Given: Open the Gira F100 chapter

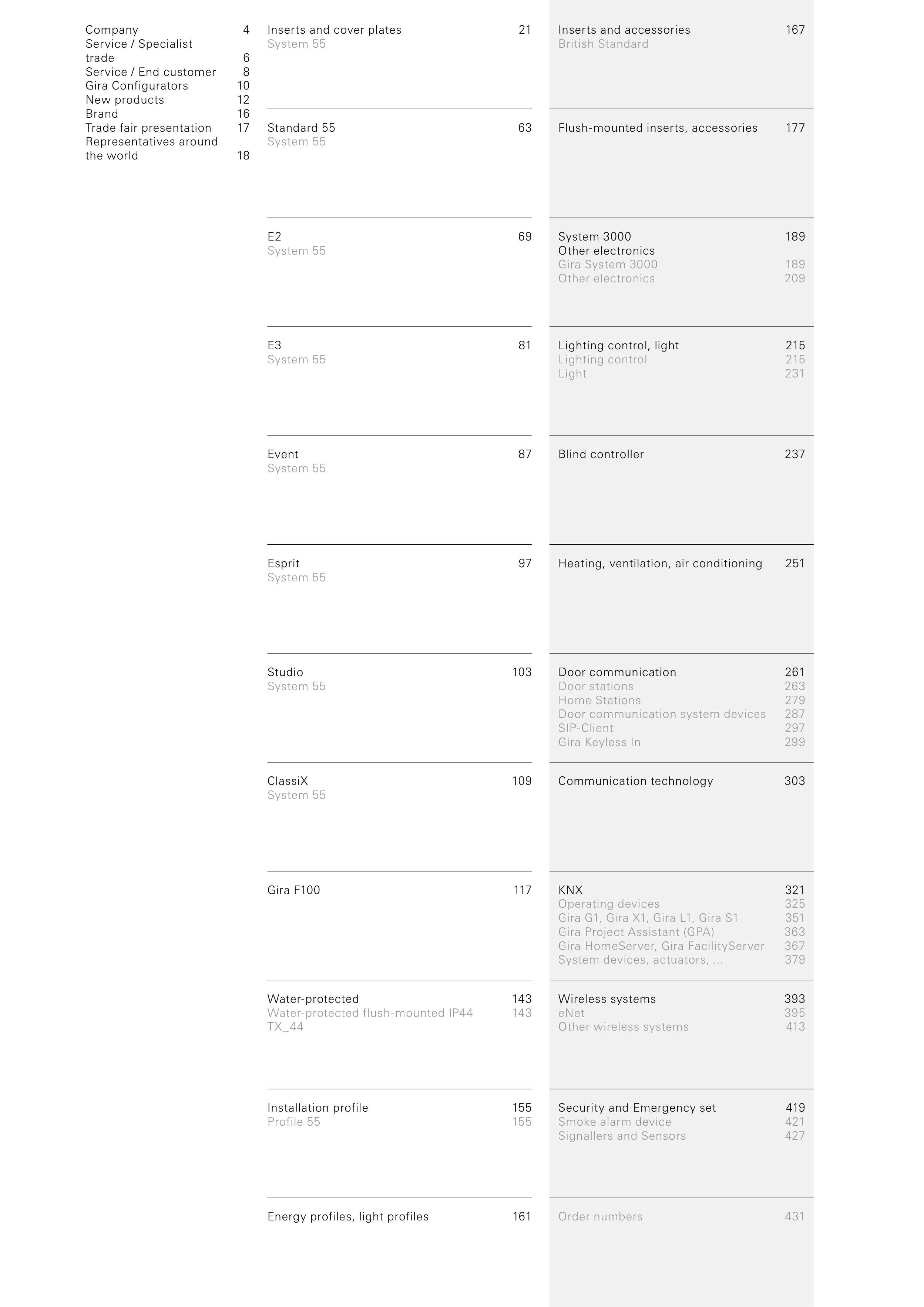Looking at the screenshot, I should click(x=294, y=890).
